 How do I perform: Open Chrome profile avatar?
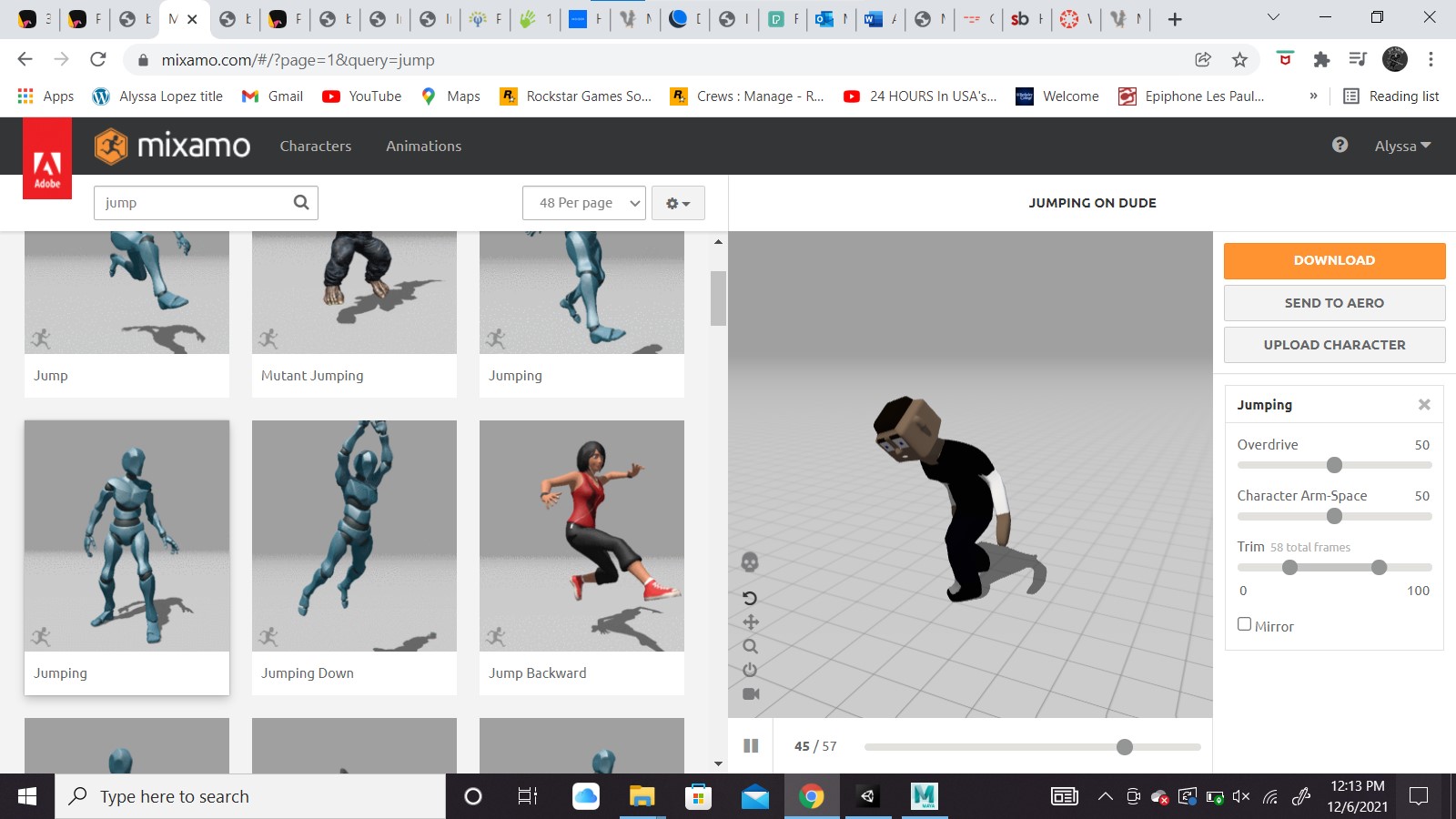[x=1394, y=59]
